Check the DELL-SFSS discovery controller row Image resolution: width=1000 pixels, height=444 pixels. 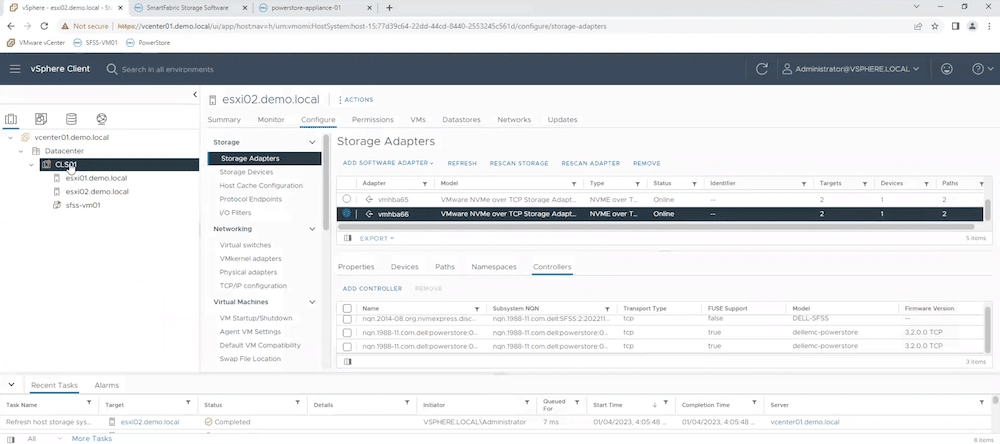348,318
